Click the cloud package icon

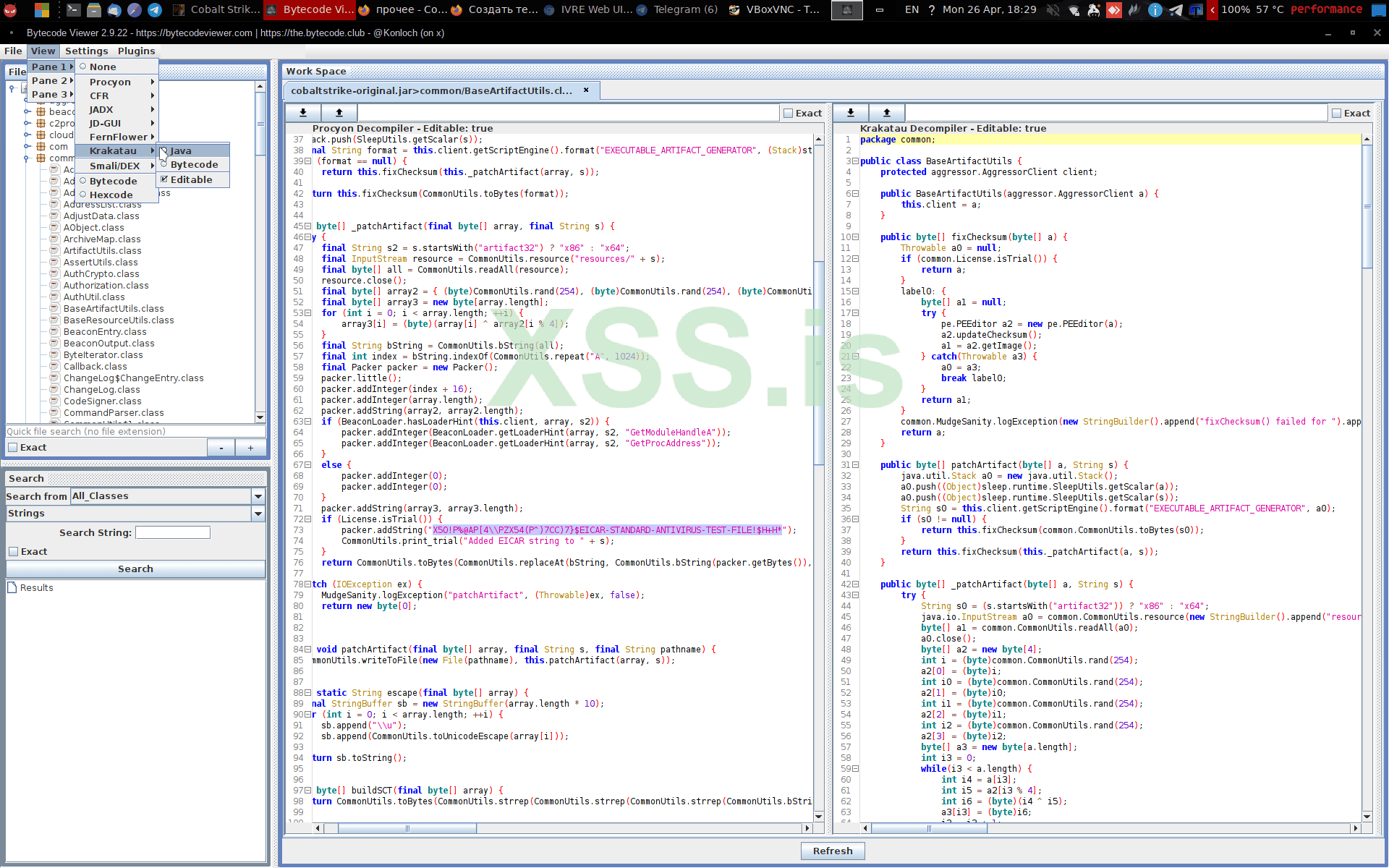[41, 135]
